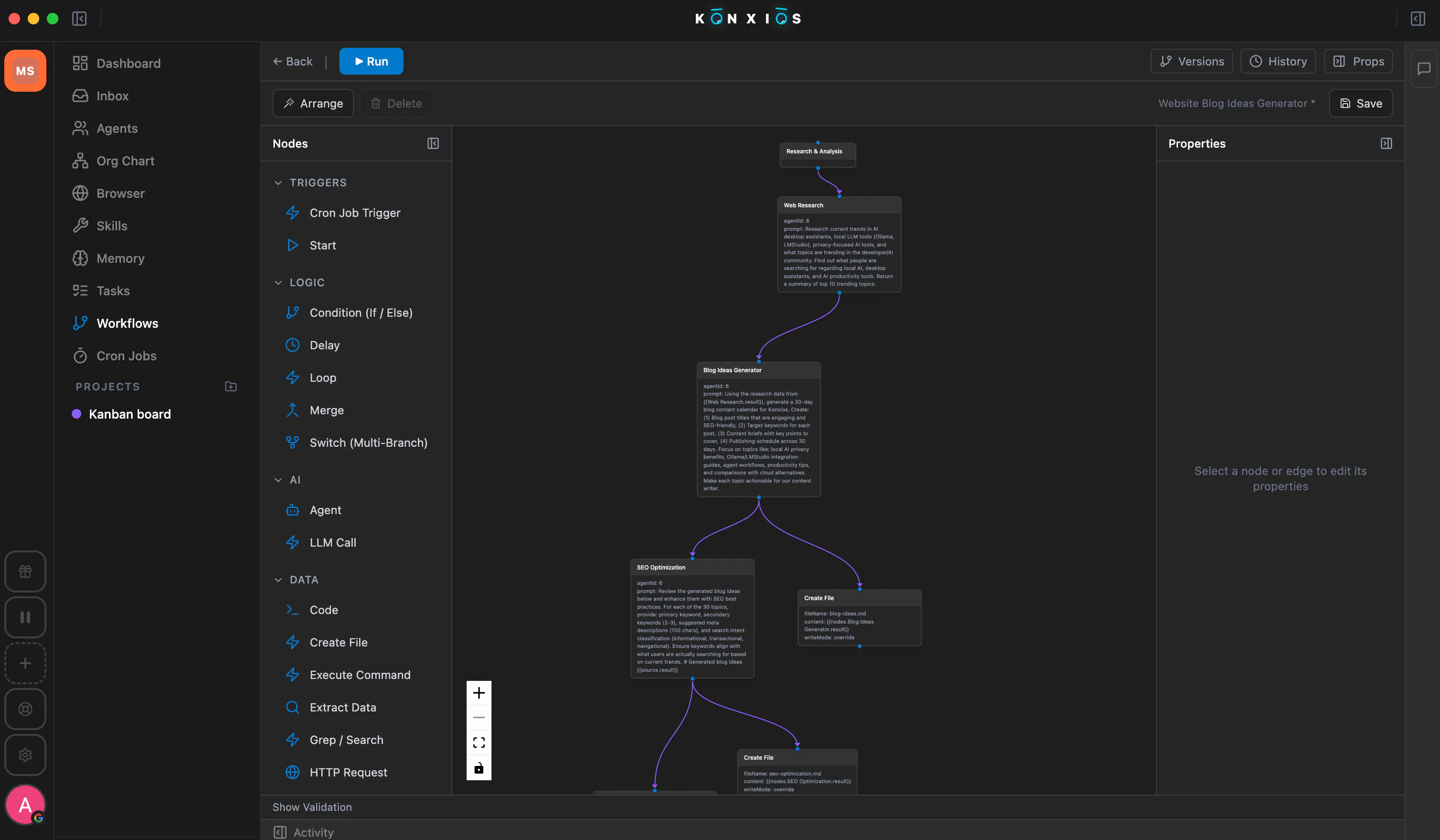The width and height of the screenshot is (1440, 840).
Task: Add a new project folder icon
Action: pyautogui.click(x=231, y=387)
